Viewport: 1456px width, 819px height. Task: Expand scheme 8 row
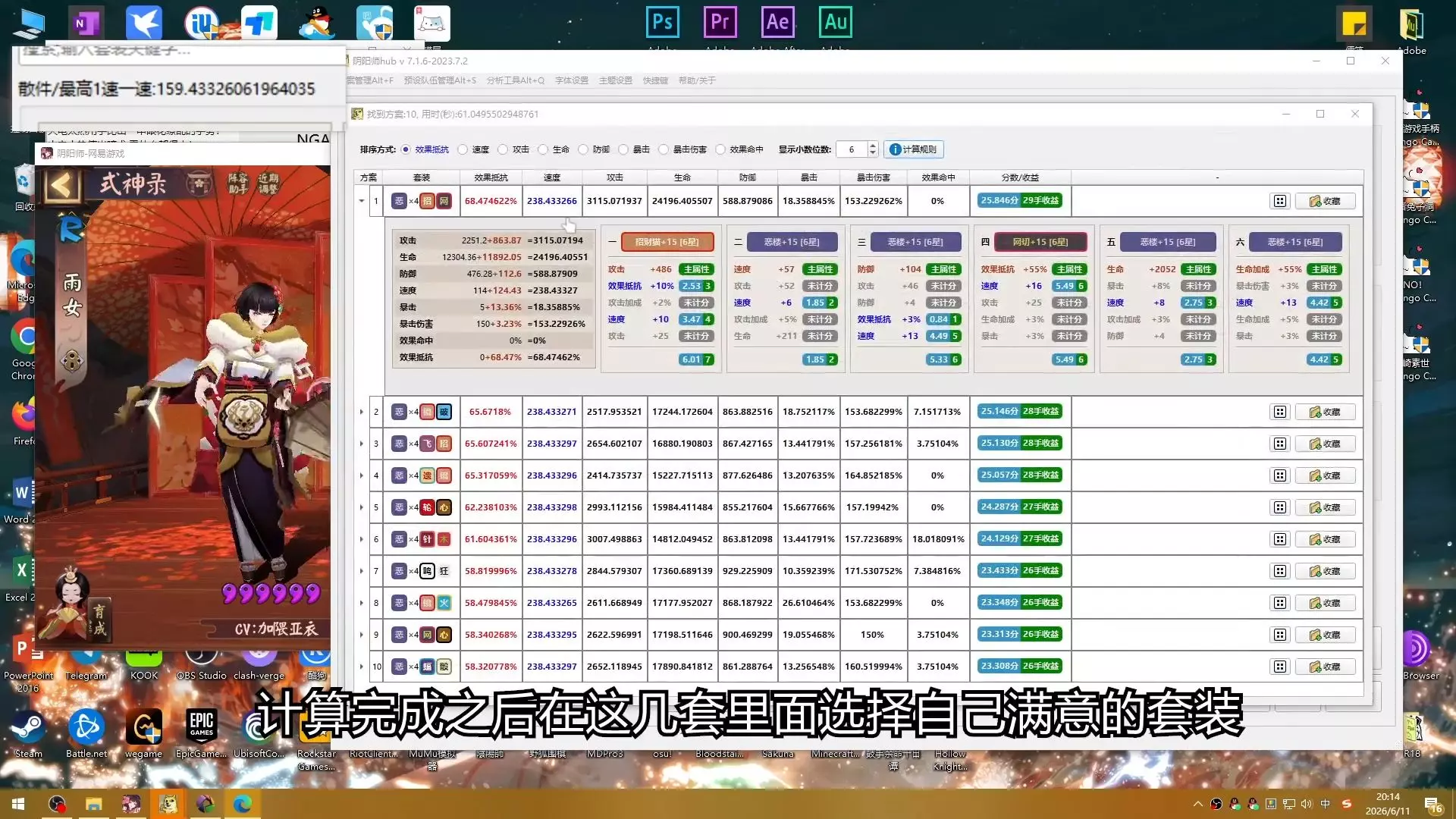[x=362, y=603]
